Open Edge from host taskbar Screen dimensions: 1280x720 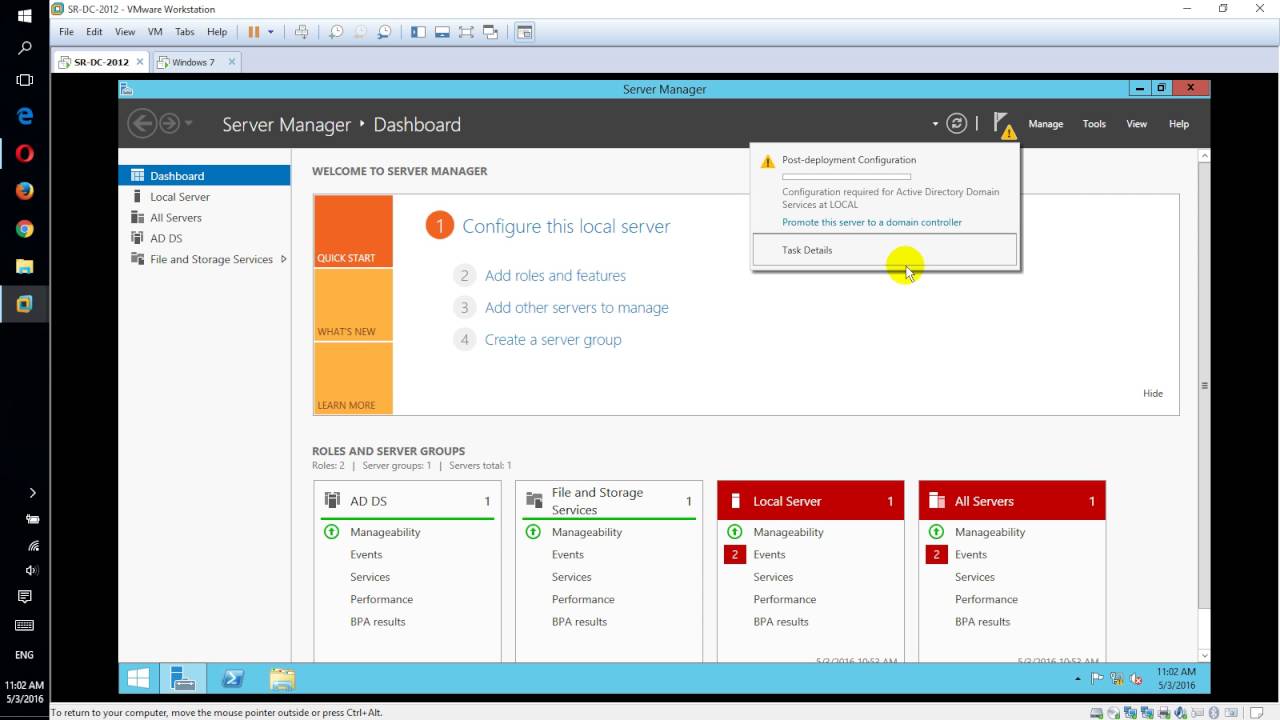pos(25,116)
